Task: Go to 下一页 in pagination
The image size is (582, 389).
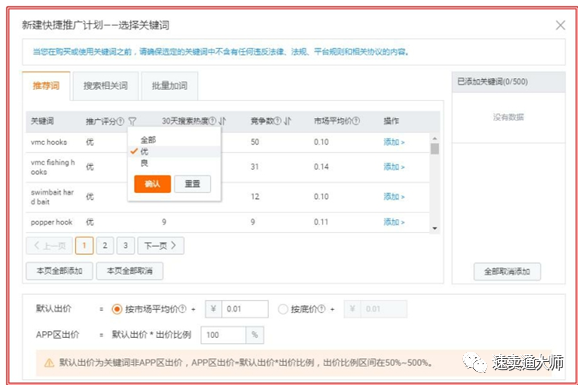Action: click(161, 246)
